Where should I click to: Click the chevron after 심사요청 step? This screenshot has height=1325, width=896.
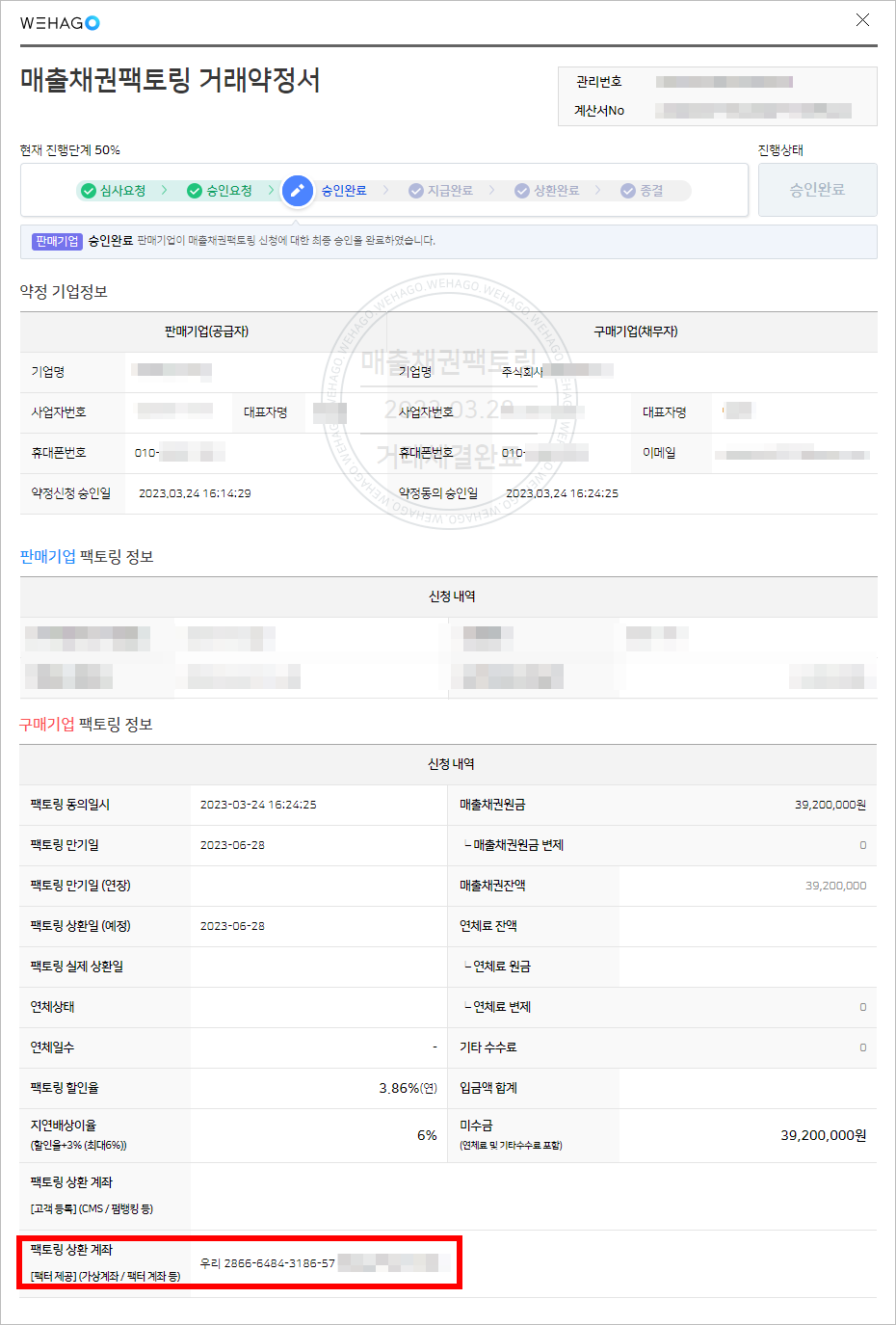click(x=165, y=191)
